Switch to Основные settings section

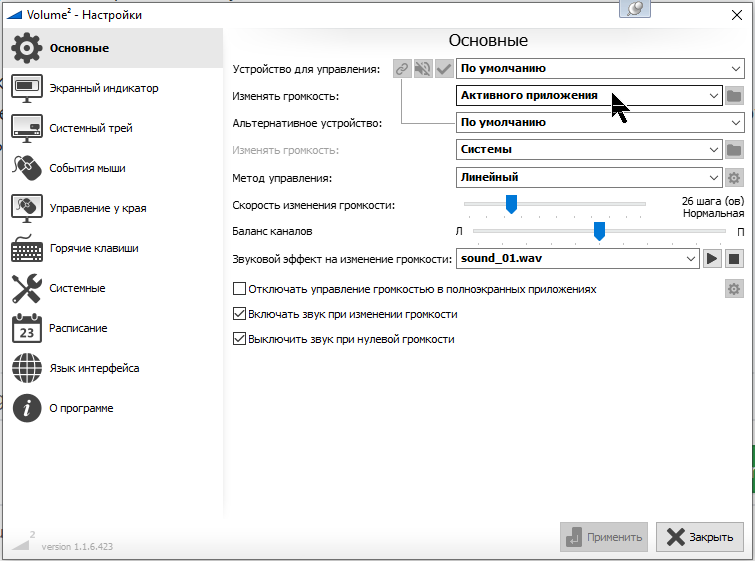pos(114,48)
